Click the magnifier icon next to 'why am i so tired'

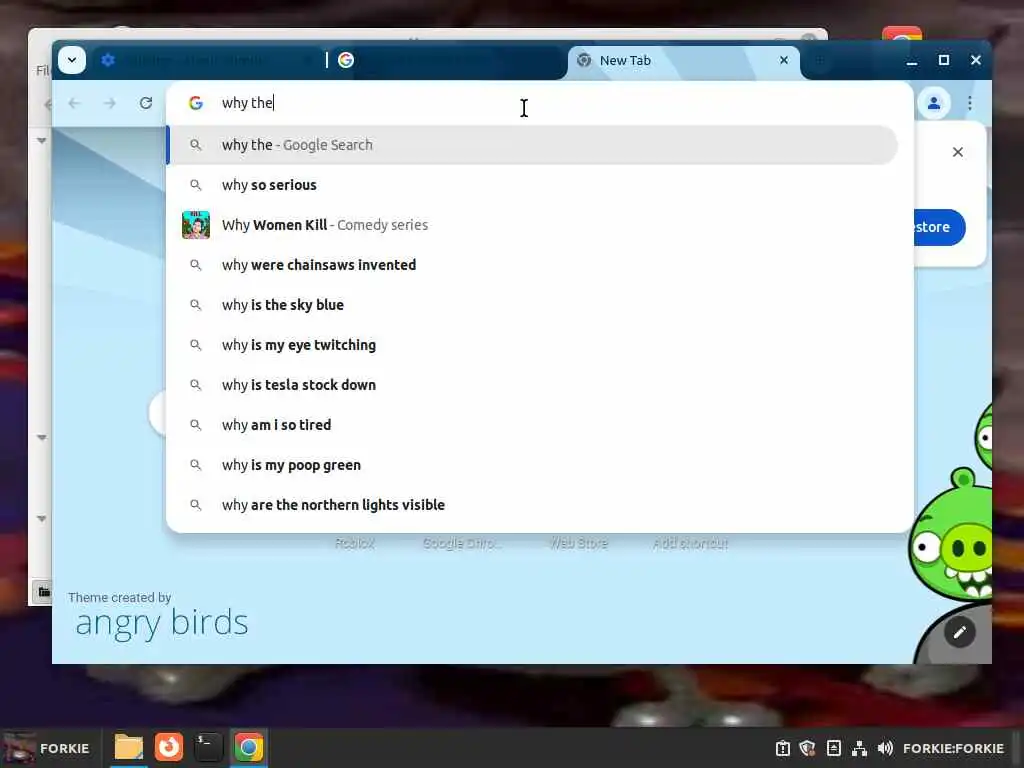pyautogui.click(x=195, y=425)
